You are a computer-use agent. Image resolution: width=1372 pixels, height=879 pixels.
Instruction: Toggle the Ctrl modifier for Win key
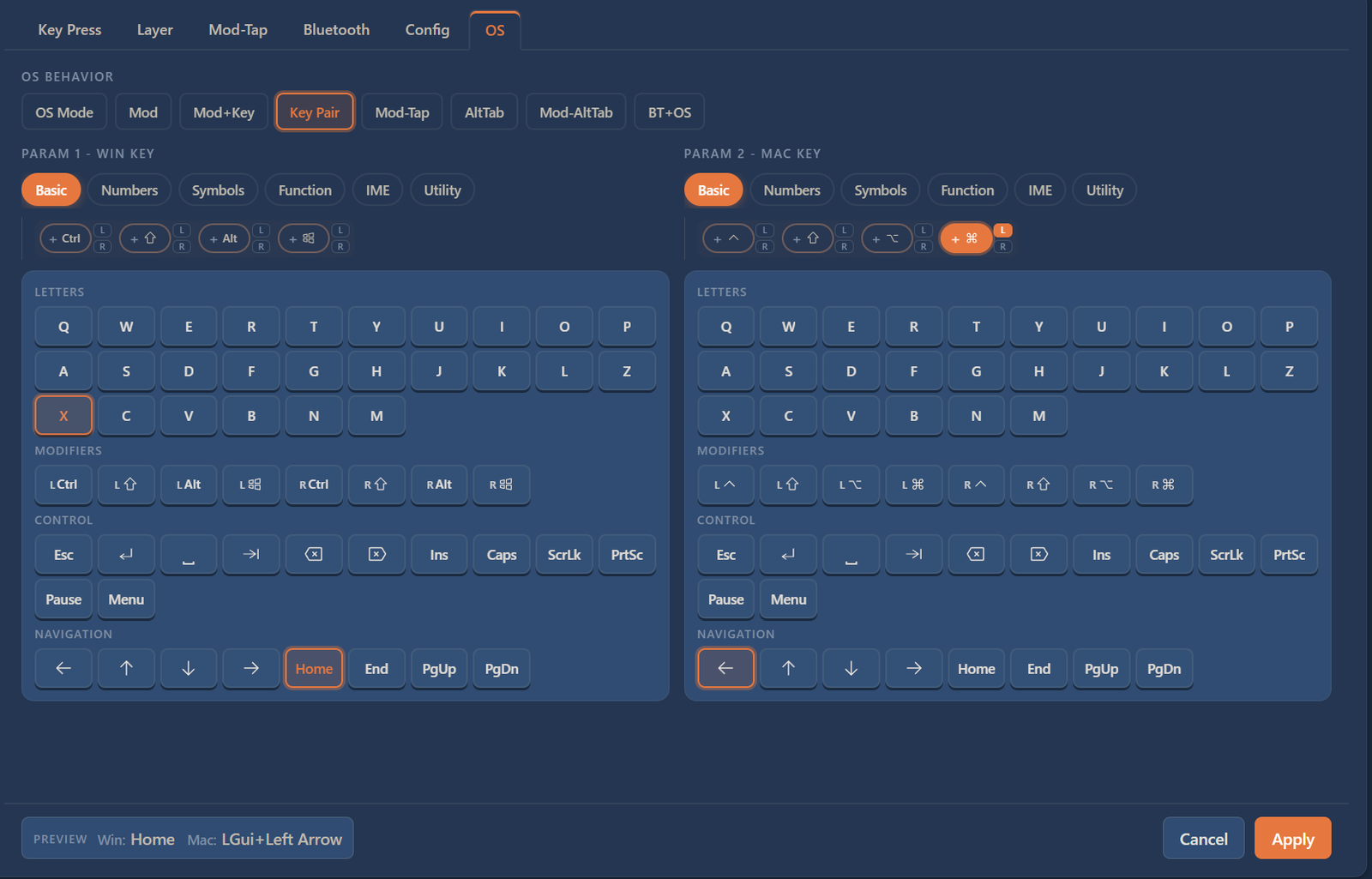point(65,238)
